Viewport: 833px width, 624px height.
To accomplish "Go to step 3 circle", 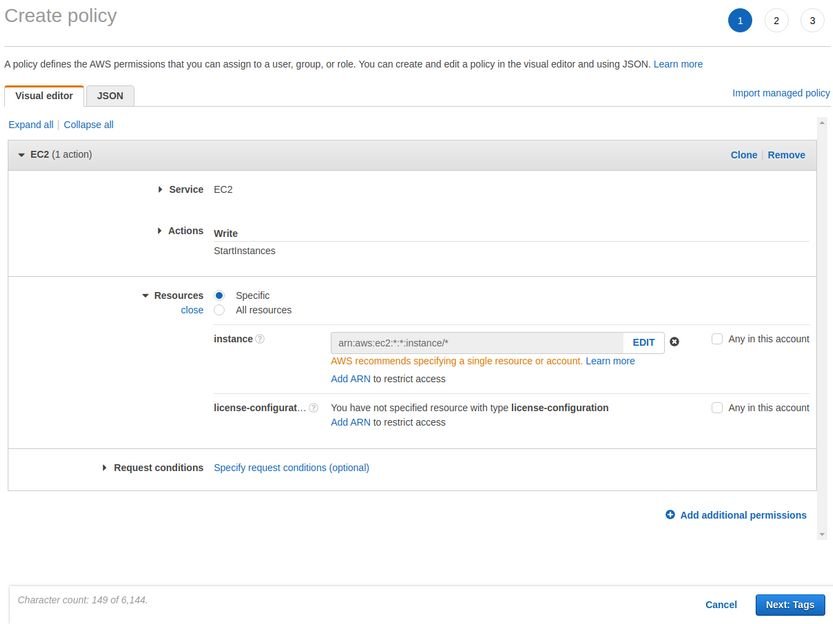I will (812, 21).
